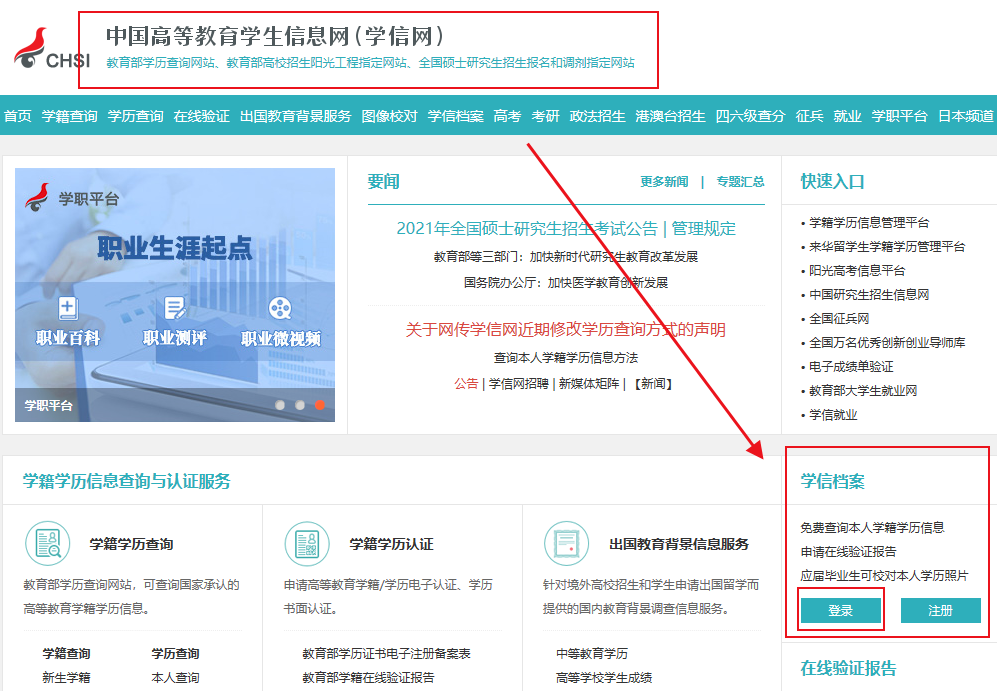Image resolution: width=997 pixels, height=691 pixels.
Task: Open 四六级查分 in the navigation bar
Action: point(750,116)
